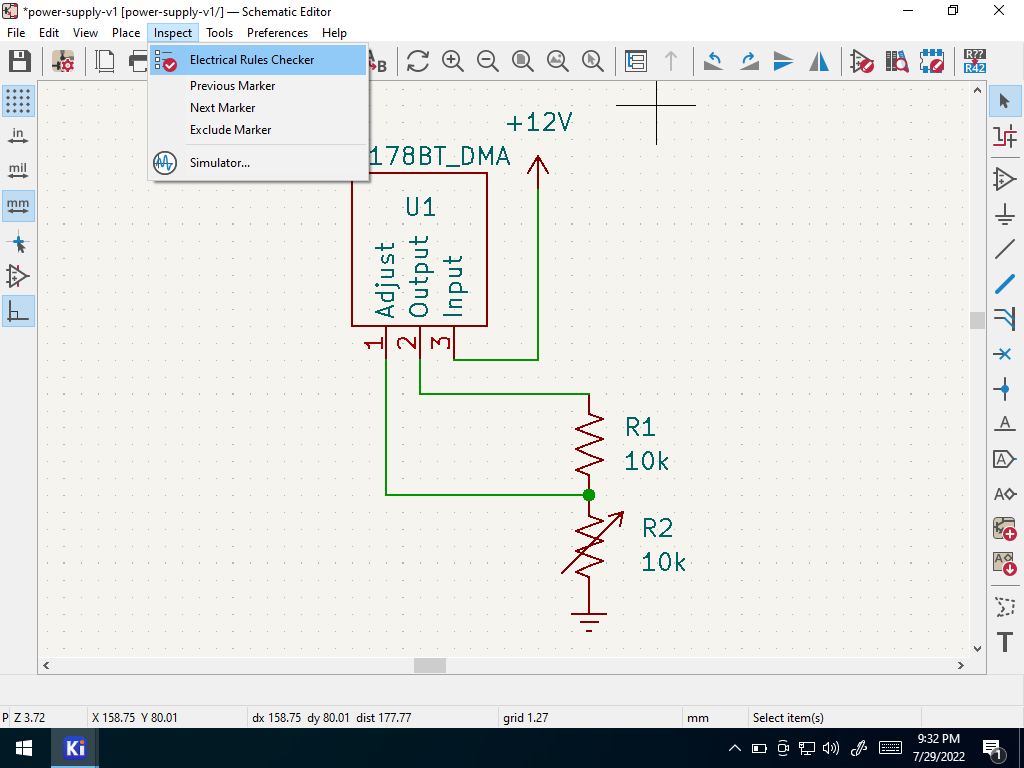Choose the Select Items arrow tool
The height and width of the screenshot is (768, 1024).
pyautogui.click(x=1005, y=101)
